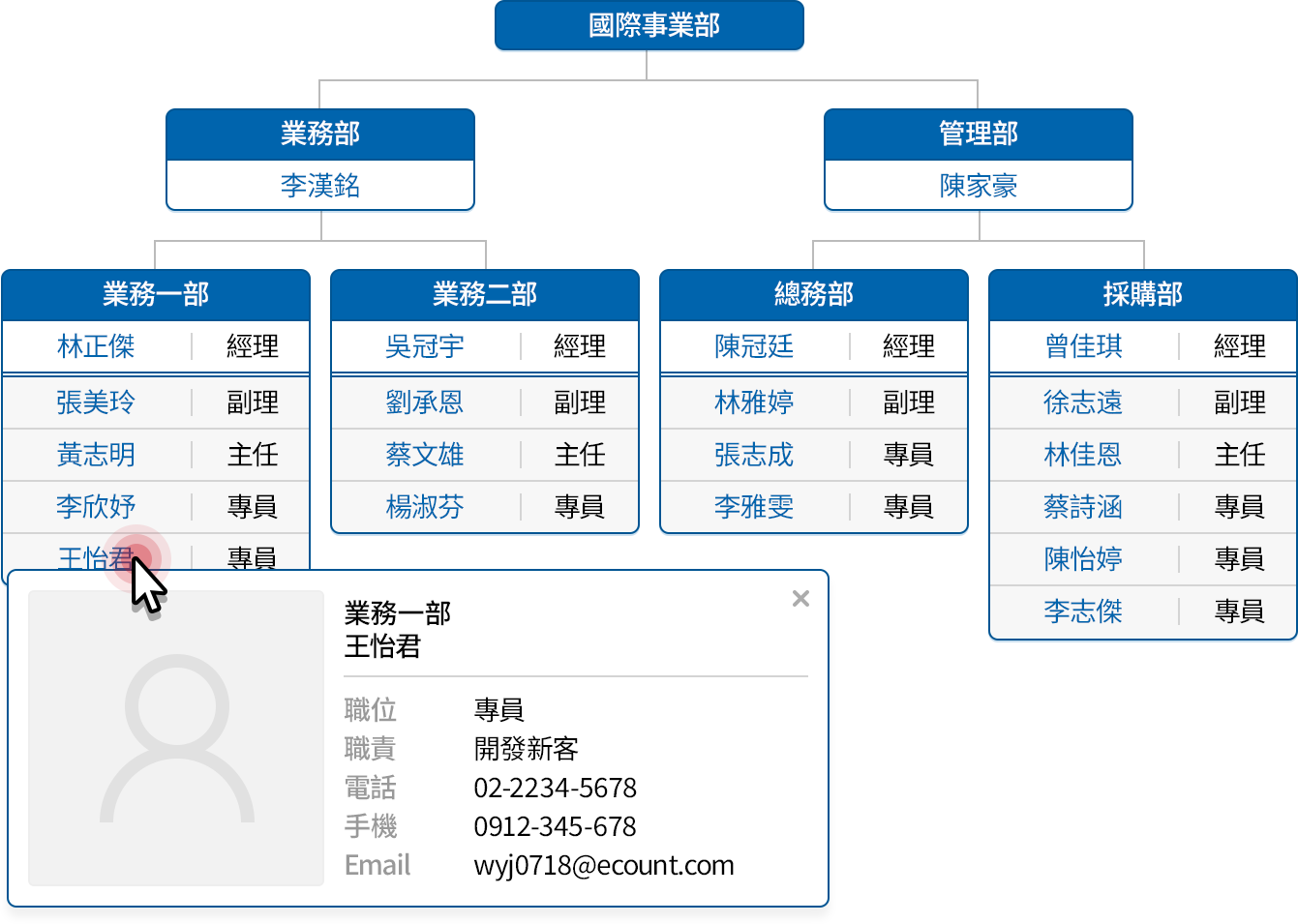Screen dimensions: 1298x924
Task: Select the 國際事業部 root node
Action: tap(649, 25)
